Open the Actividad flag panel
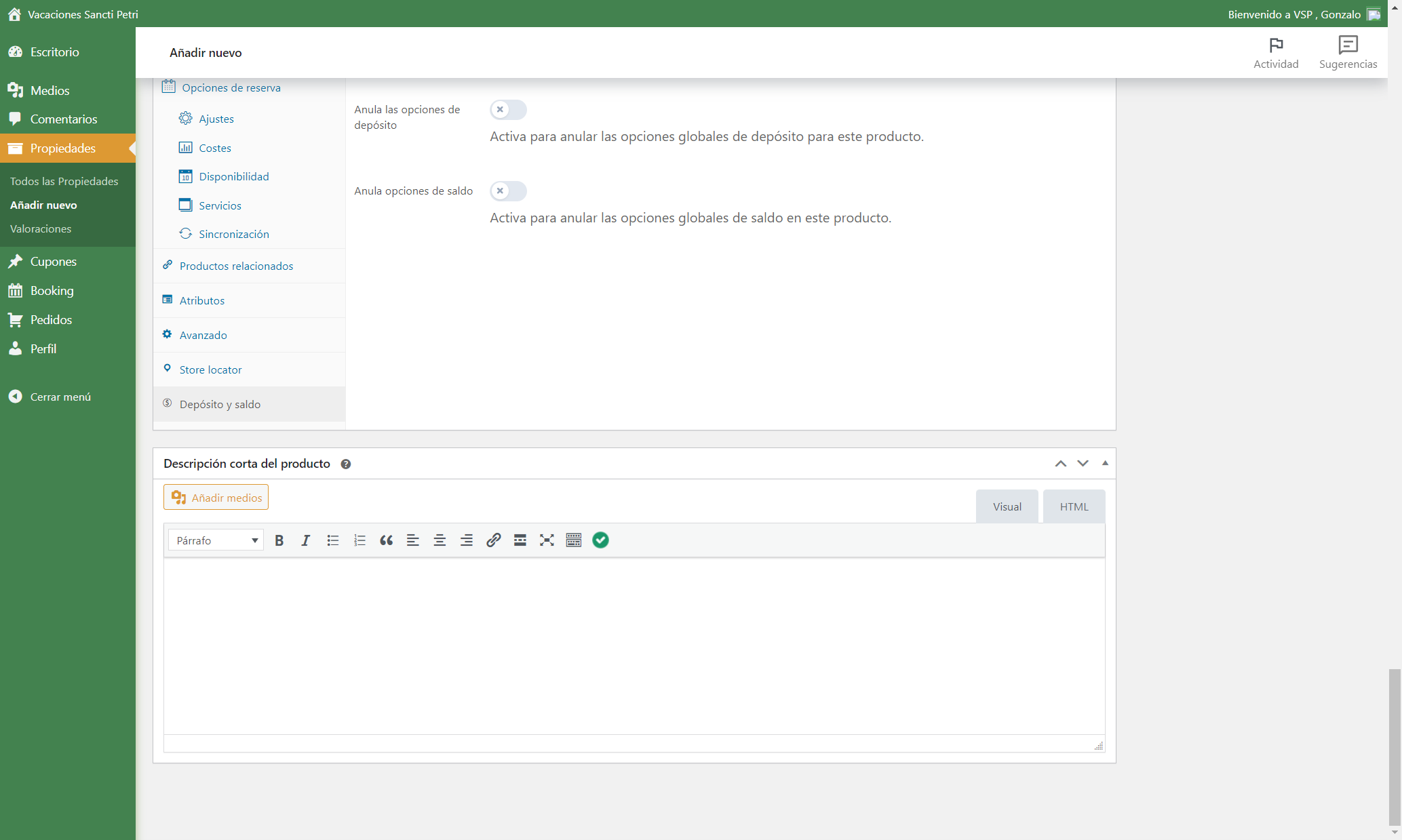The width and height of the screenshot is (1402, 840). point(1276,53)
